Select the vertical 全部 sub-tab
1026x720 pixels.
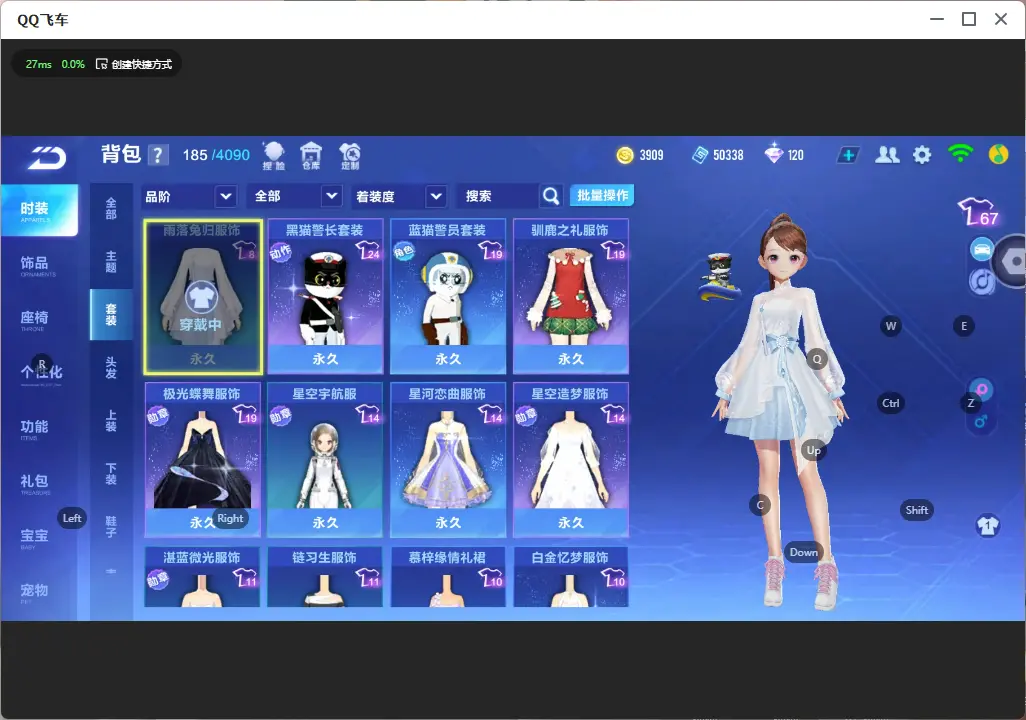click(111, 208)
